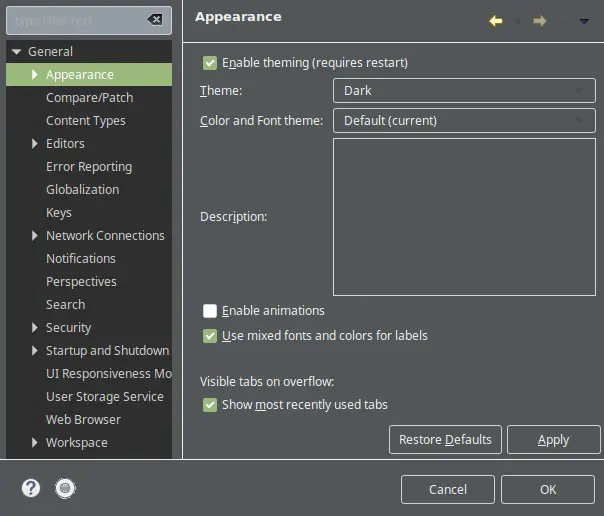Uncheck Show most recently used tabs
The height and width of the screenshot is (516, 604).
coord(210,405)
